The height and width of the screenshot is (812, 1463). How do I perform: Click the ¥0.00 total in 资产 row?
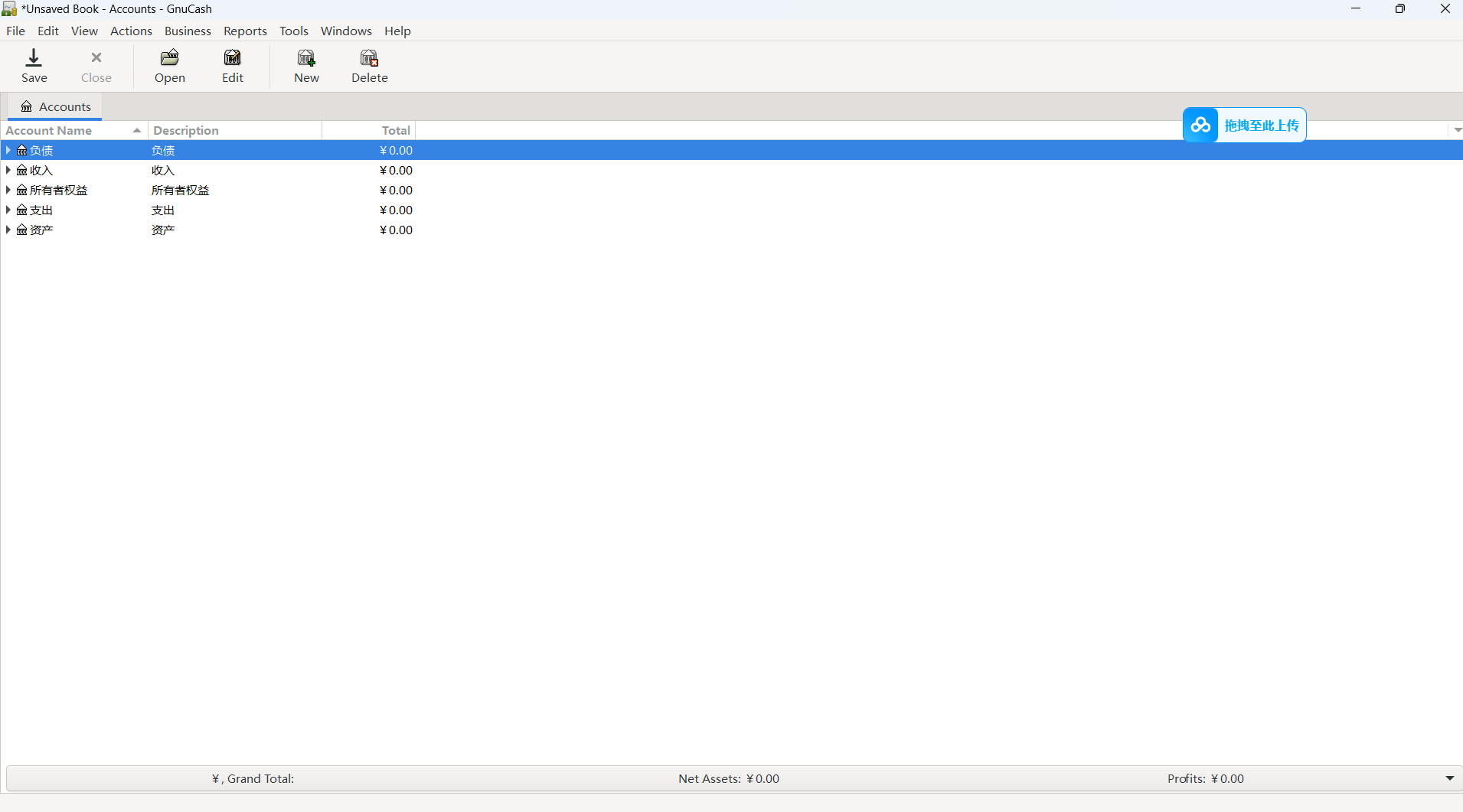pyautogui.click(x=396, y=230)
